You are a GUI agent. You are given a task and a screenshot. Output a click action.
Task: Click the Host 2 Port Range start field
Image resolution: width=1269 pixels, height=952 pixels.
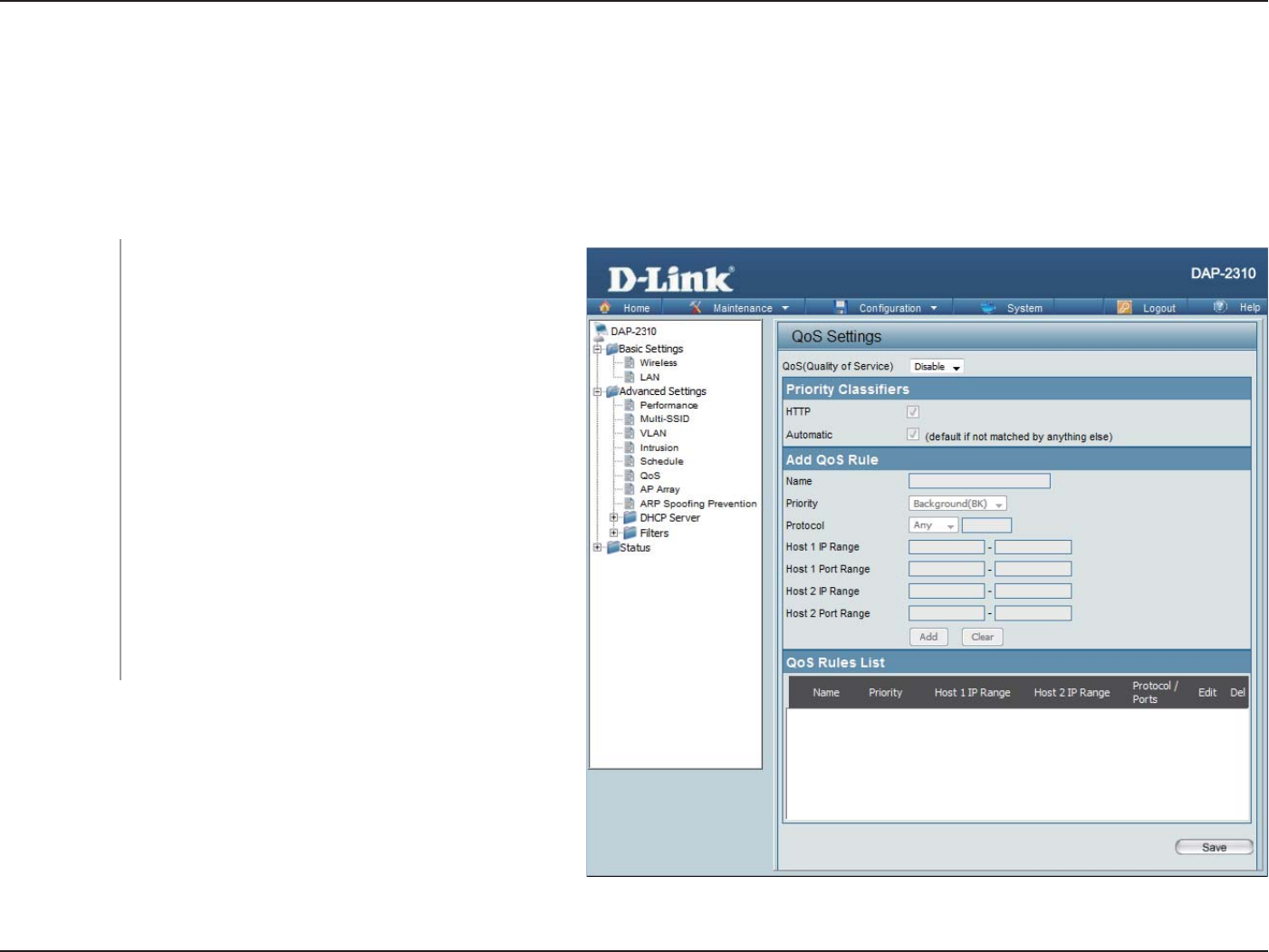[947, 613]
